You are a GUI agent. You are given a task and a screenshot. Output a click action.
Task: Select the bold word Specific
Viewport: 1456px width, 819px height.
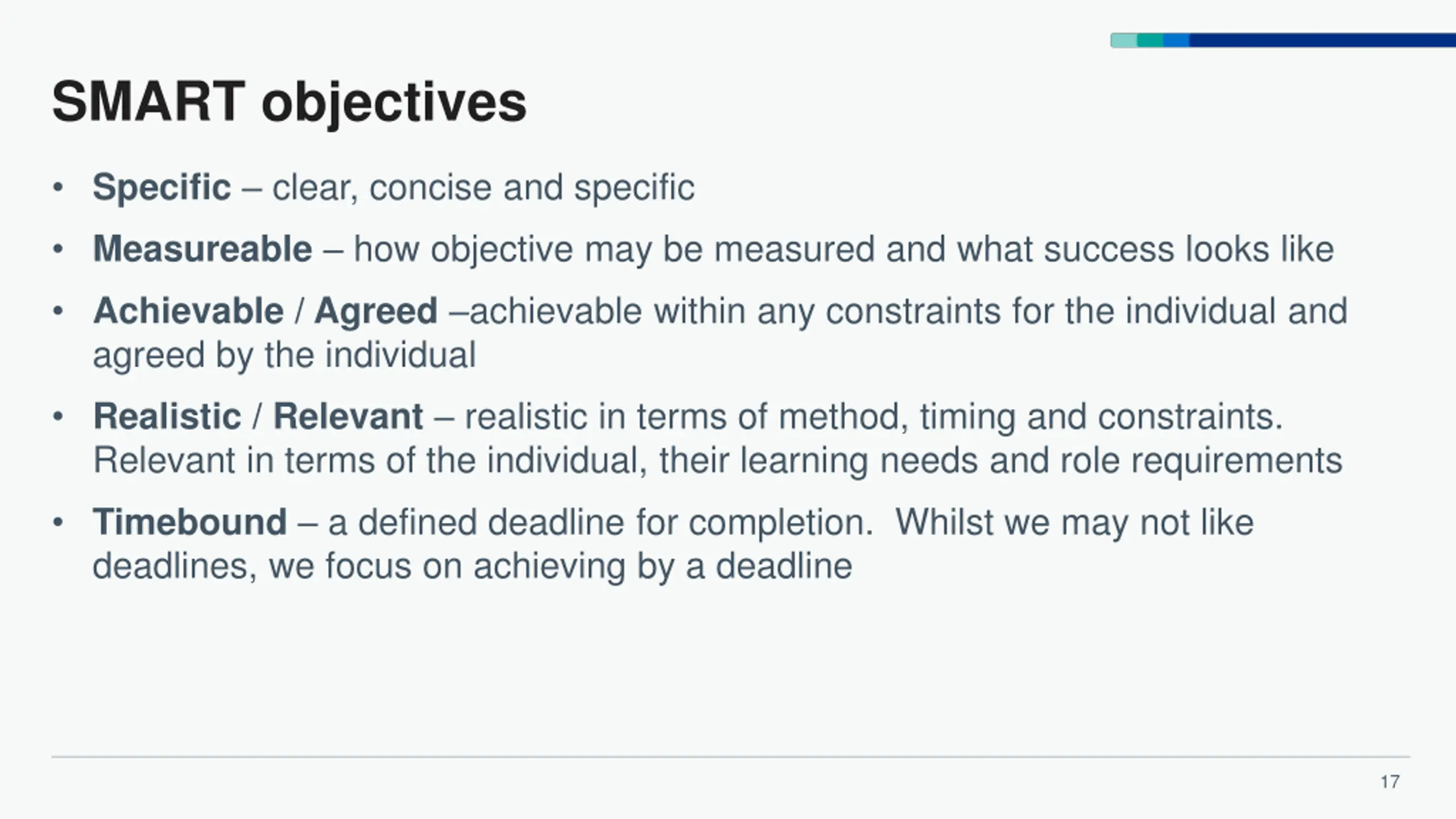[x=162, y=188]
